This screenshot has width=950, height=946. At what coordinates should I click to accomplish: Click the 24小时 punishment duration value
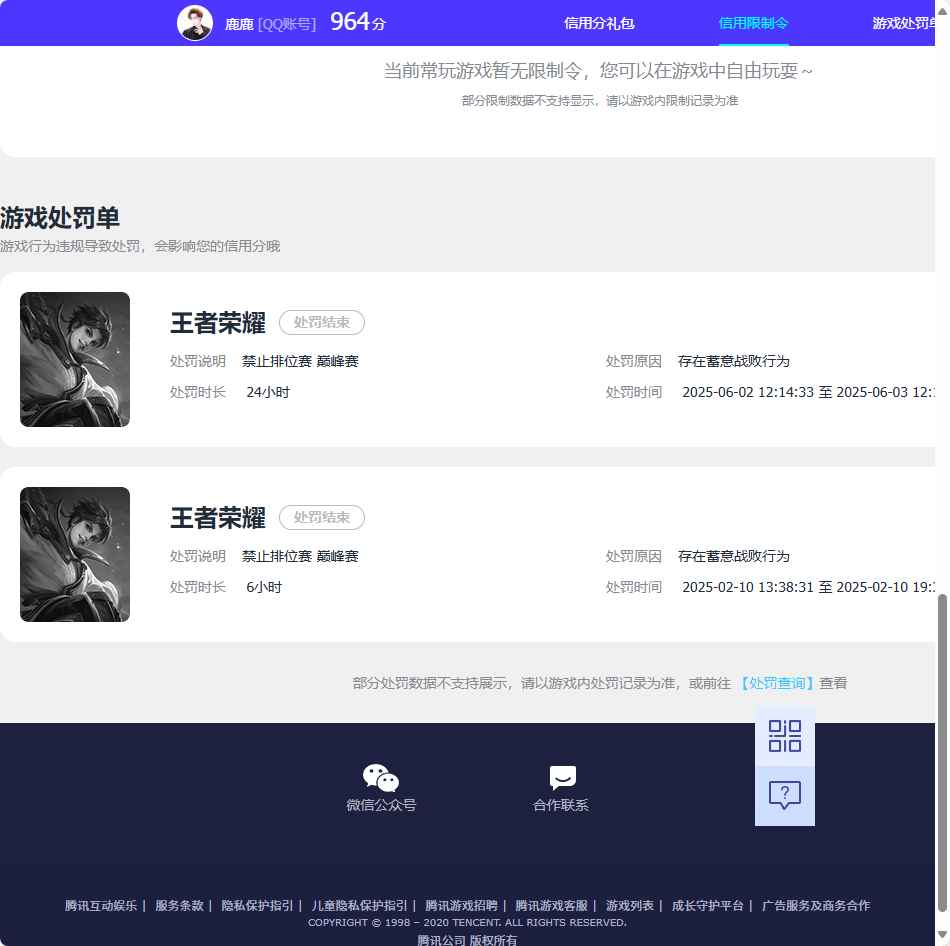point(268,392)
